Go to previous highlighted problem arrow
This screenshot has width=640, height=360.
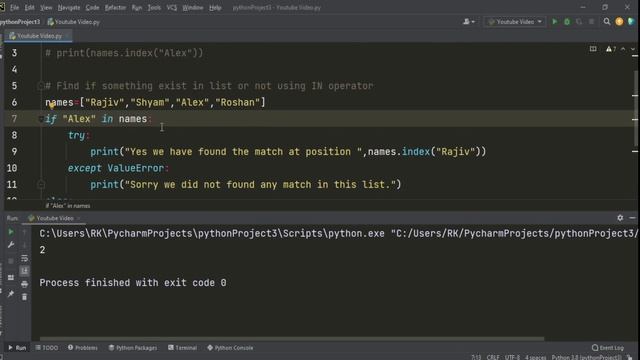click(623, 49)
